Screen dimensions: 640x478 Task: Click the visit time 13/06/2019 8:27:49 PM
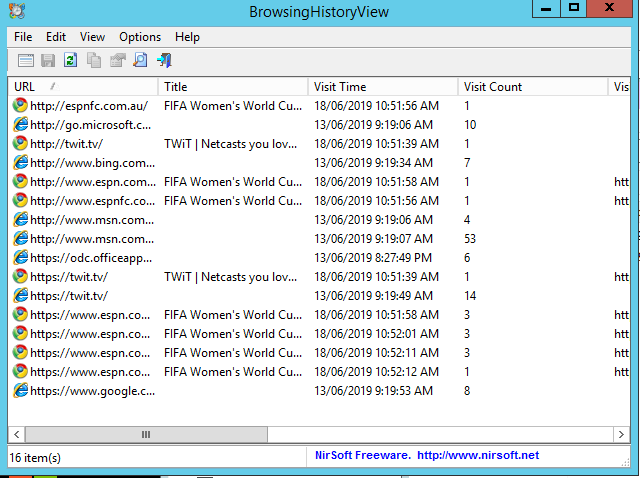pyautogui.click(x=373, y=258)
